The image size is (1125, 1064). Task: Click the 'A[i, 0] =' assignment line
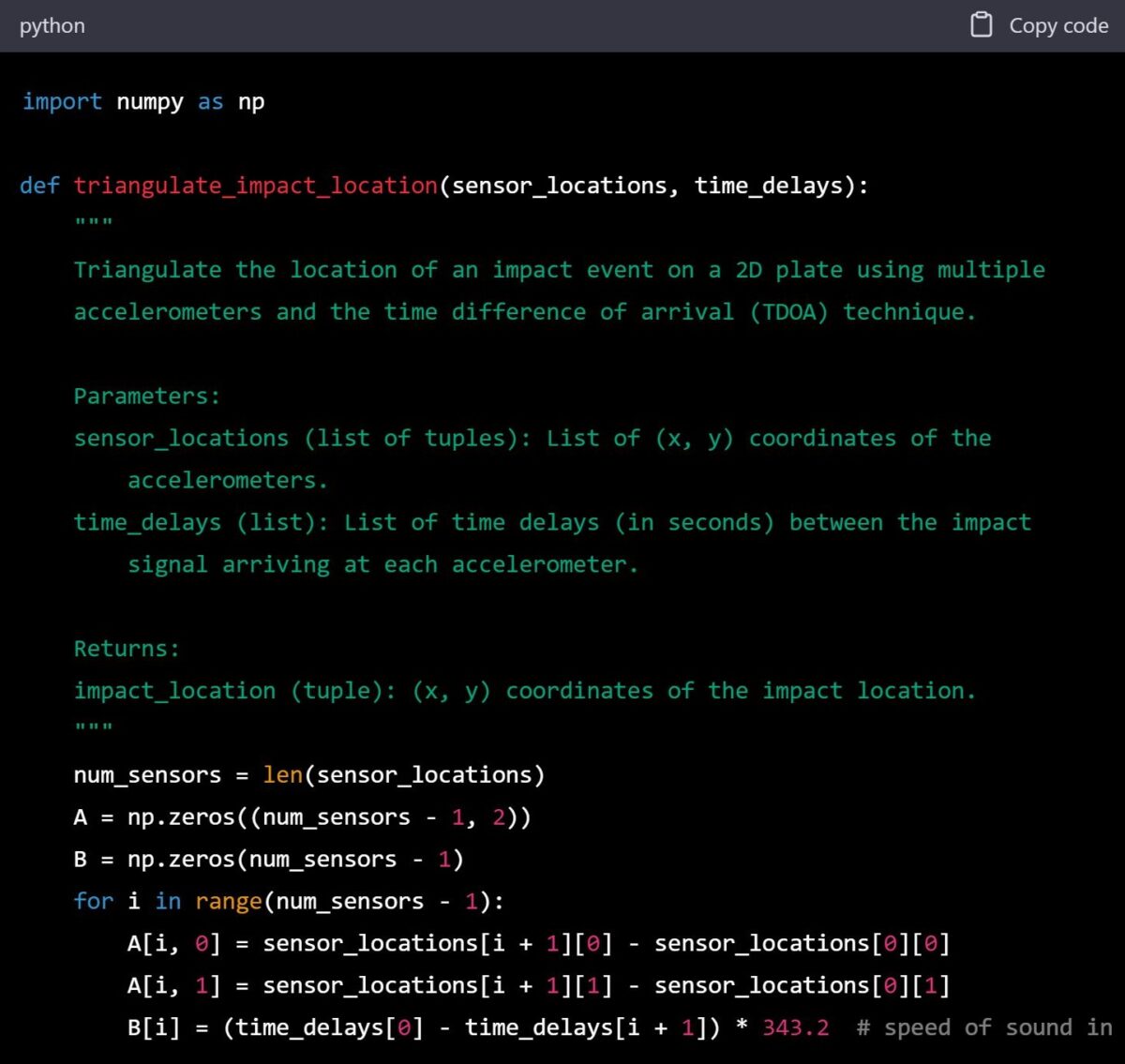point(539,944)
